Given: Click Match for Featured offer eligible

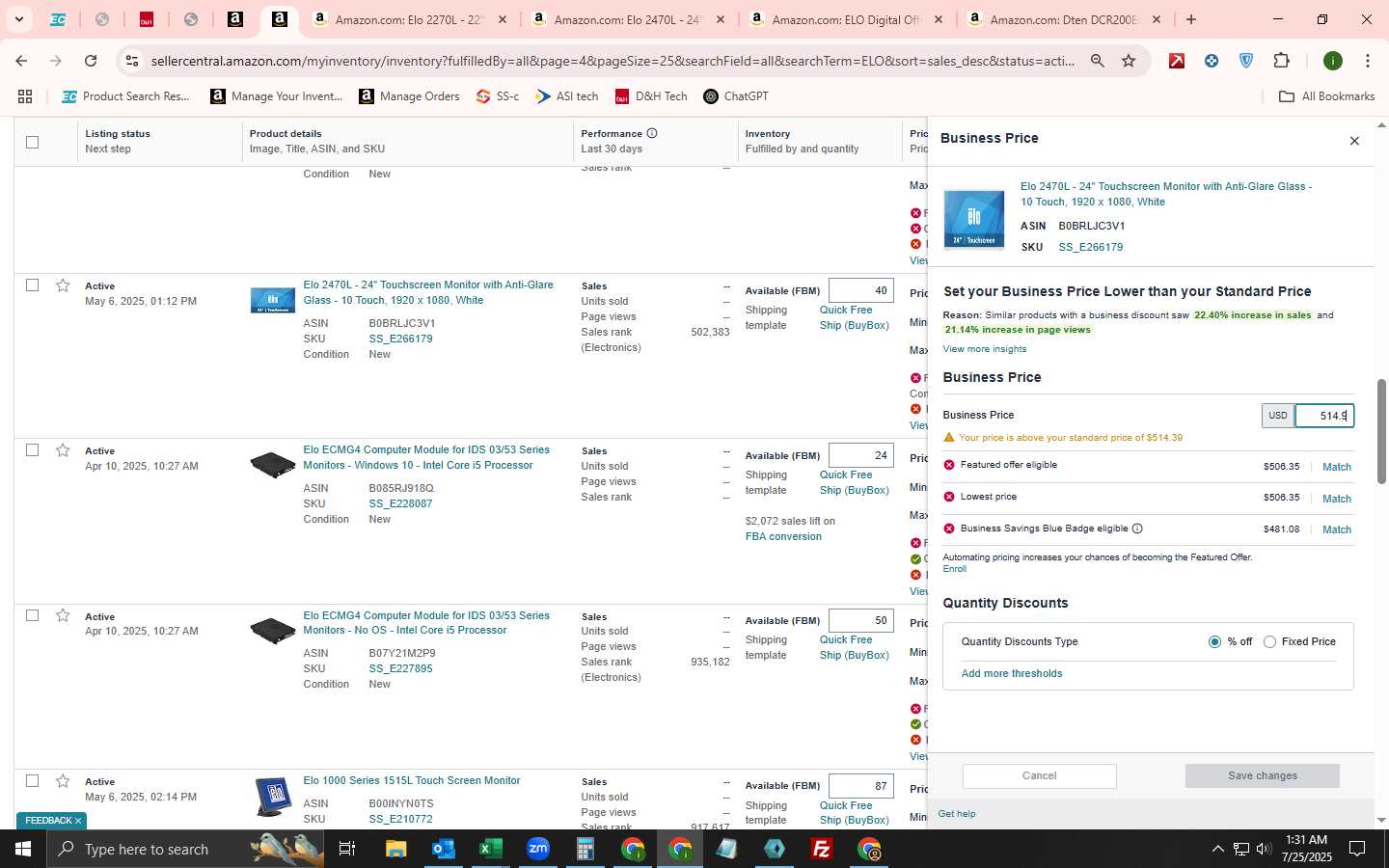Looking at the screenshot, I should click(x=1336, y=467).
